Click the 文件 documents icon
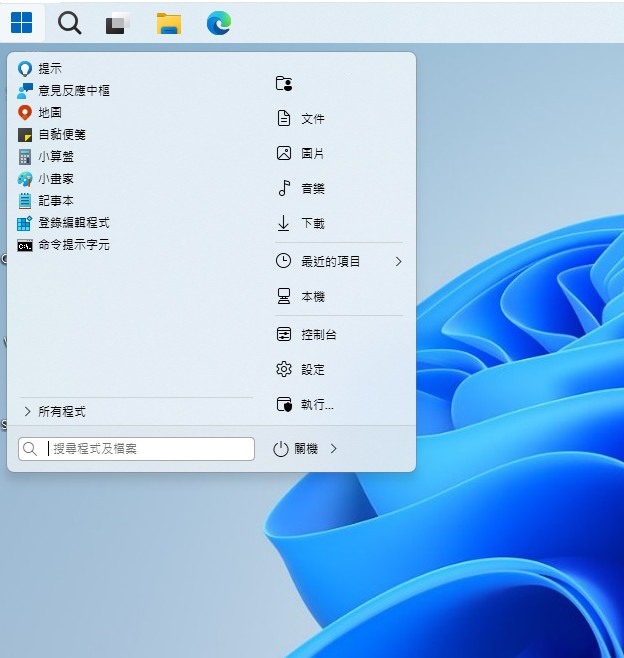The height and width of the screenshot is (658, 624). tap(284, 118)
